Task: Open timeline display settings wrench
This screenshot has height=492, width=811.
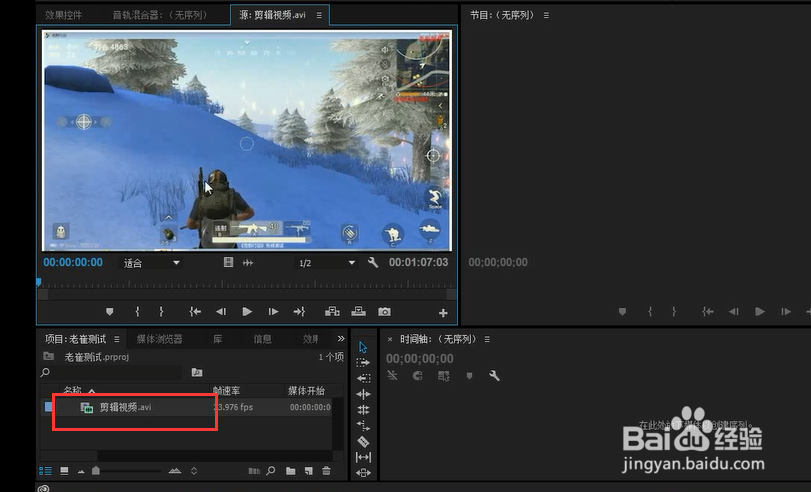Action: pyautogui.click(x=494, y=376)
